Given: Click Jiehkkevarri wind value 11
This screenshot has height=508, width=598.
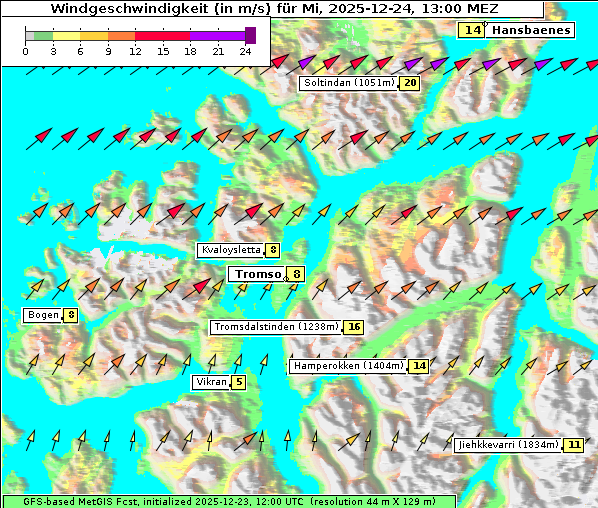Looking at the screenshot, I should [x=574, y=445].
